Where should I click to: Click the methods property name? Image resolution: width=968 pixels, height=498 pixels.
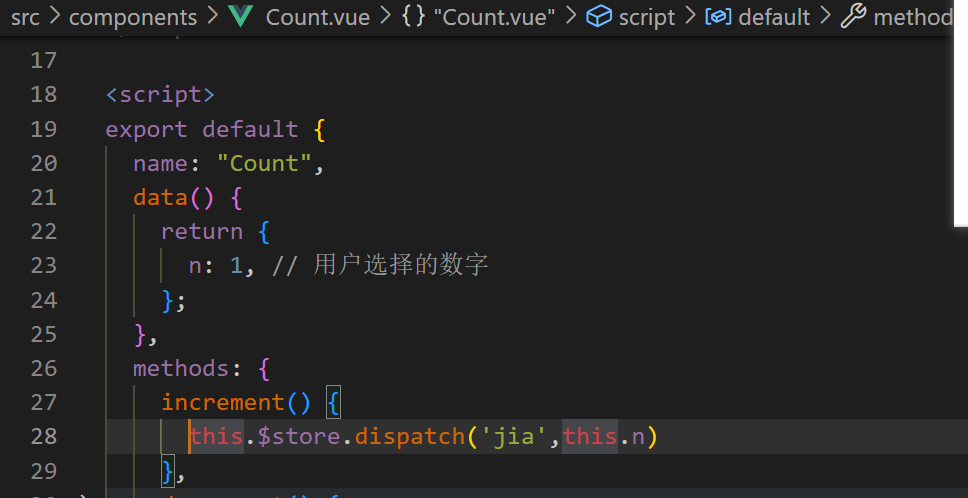(x=182, y=368)
